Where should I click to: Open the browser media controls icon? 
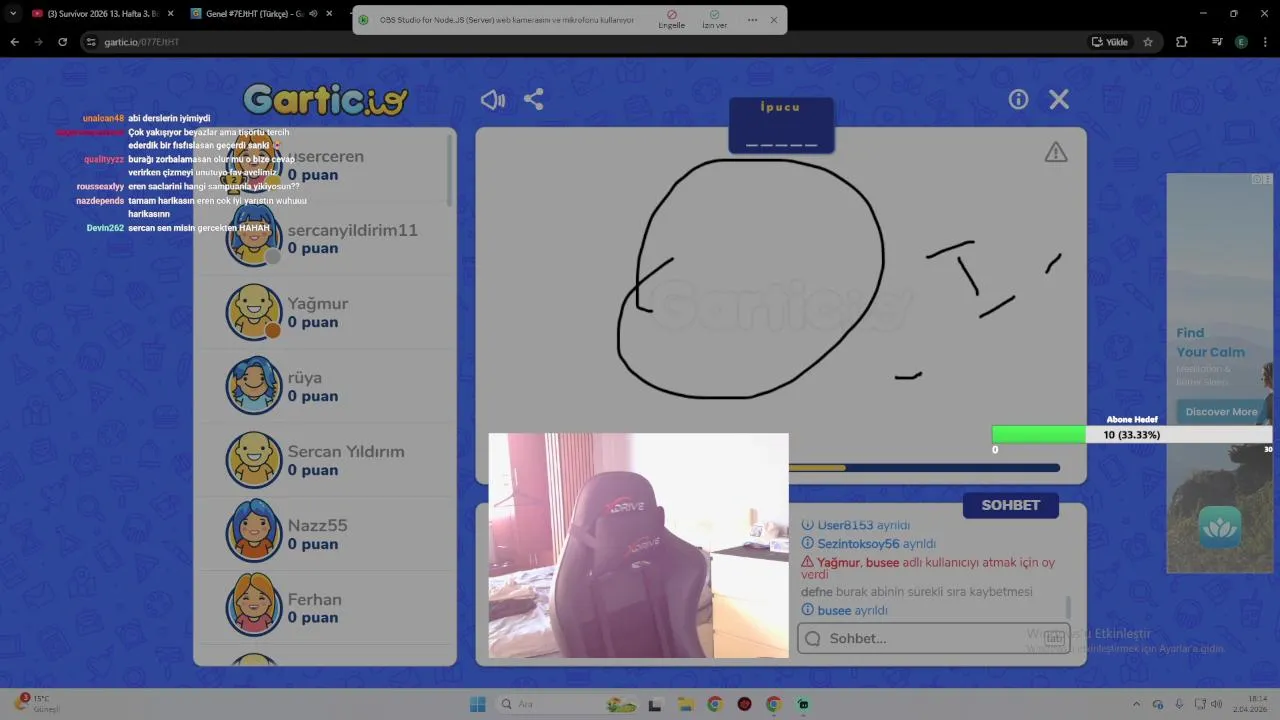click(1217, 42)
